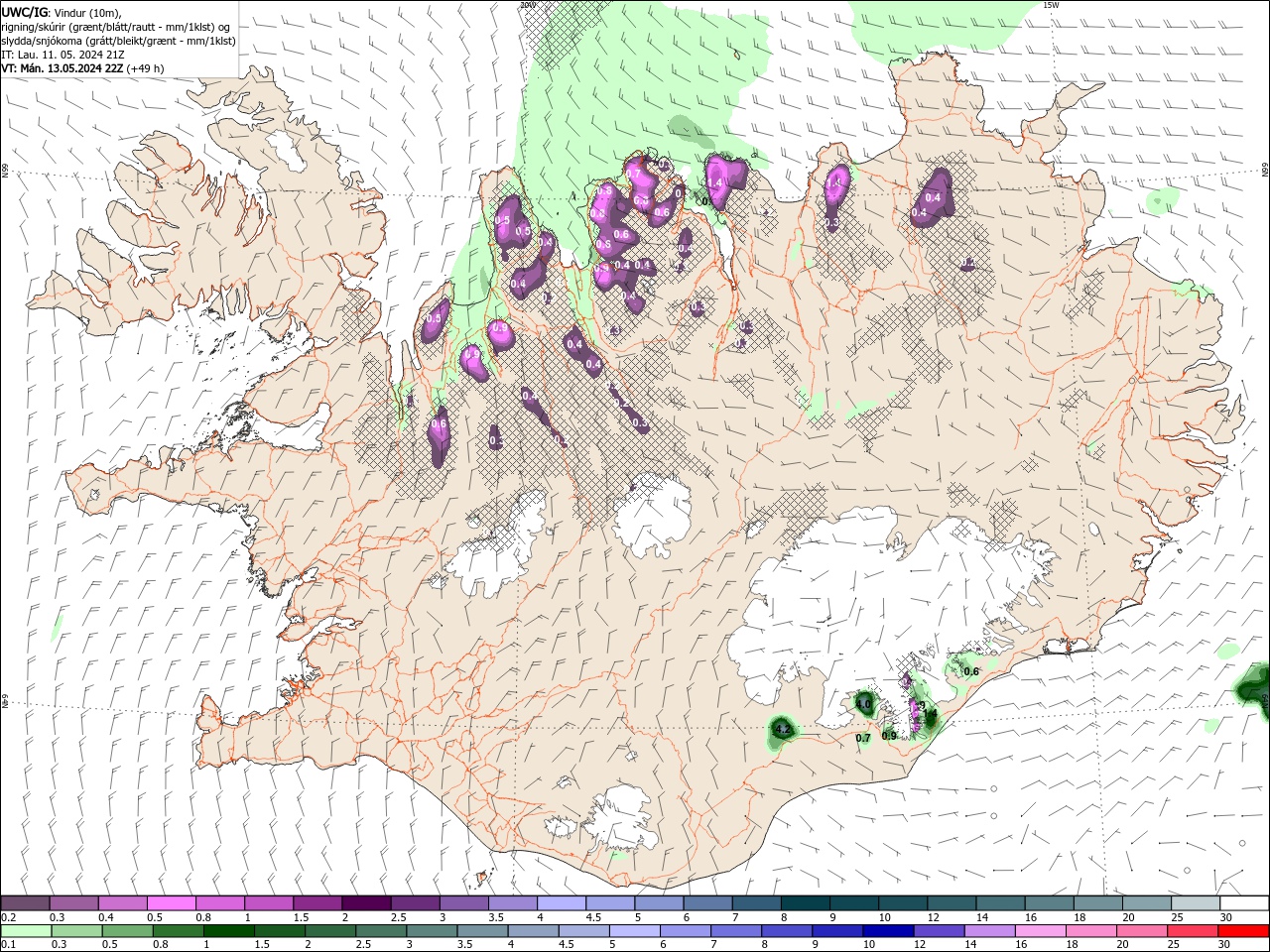This screenshot has height=952, width=1270.
Task: Select the grey-blue 3.5 swatch in rain scale
Action: point(482,931)
